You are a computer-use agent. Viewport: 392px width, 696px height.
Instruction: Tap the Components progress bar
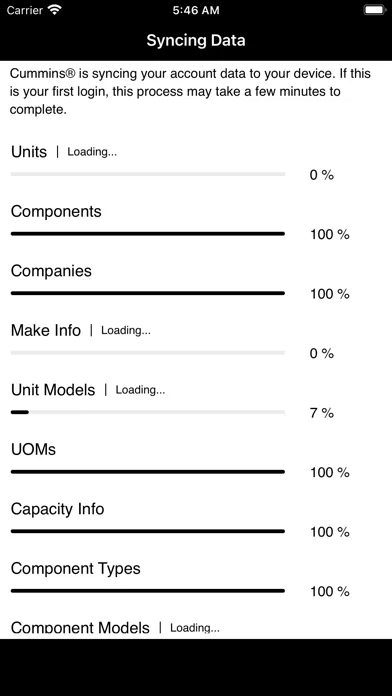click(148, 233)
